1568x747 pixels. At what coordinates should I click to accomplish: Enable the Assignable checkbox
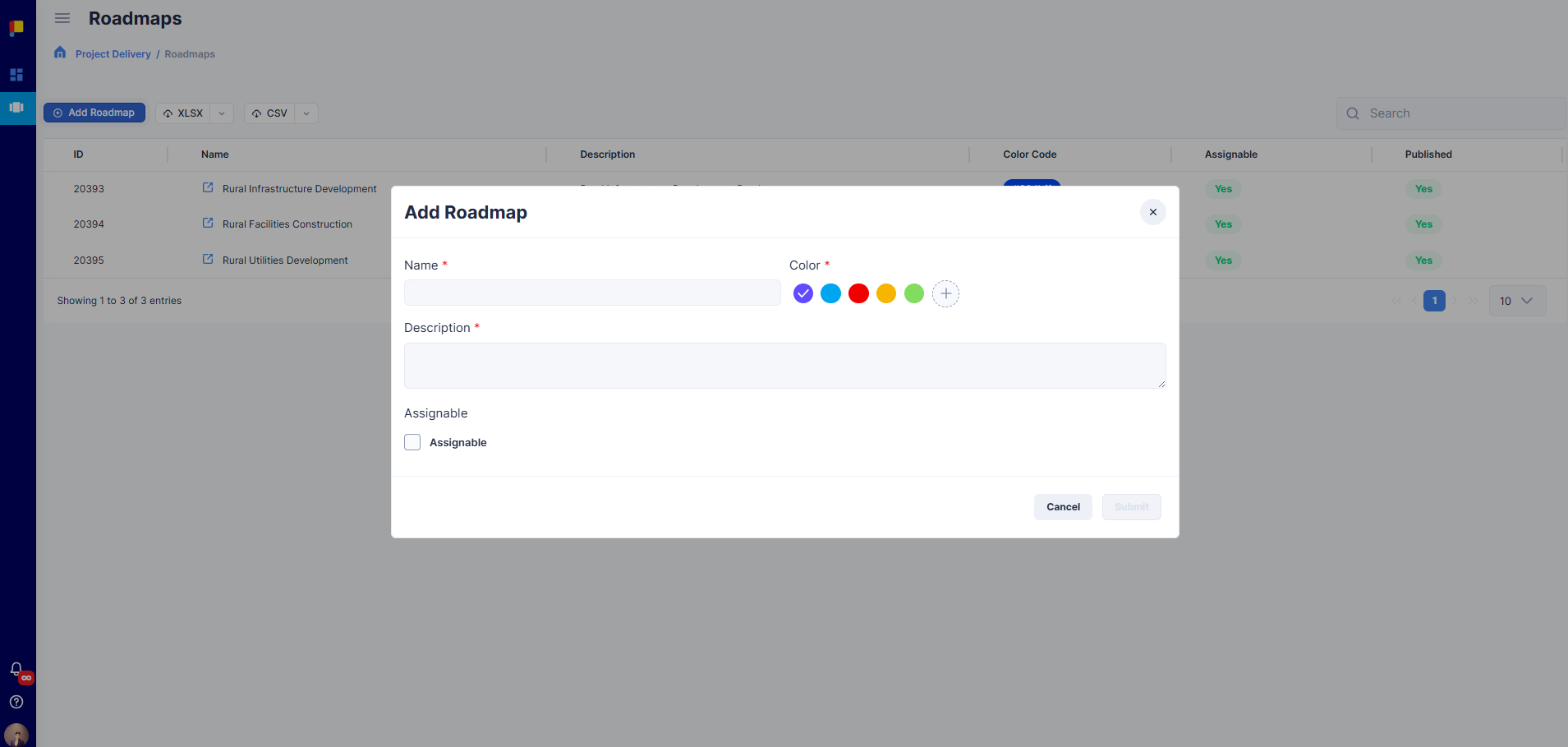412,442
